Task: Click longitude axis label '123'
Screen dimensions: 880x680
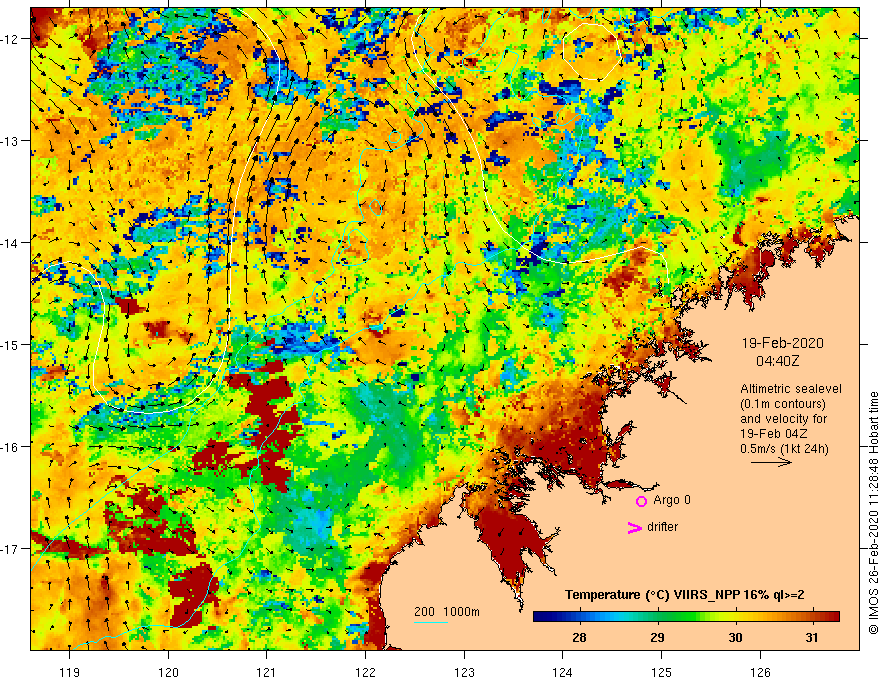Action: [x=464, y=672]
